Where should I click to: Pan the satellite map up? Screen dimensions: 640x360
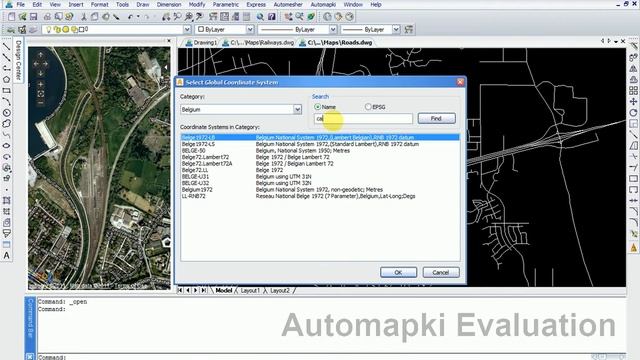(x=40, y=55)
